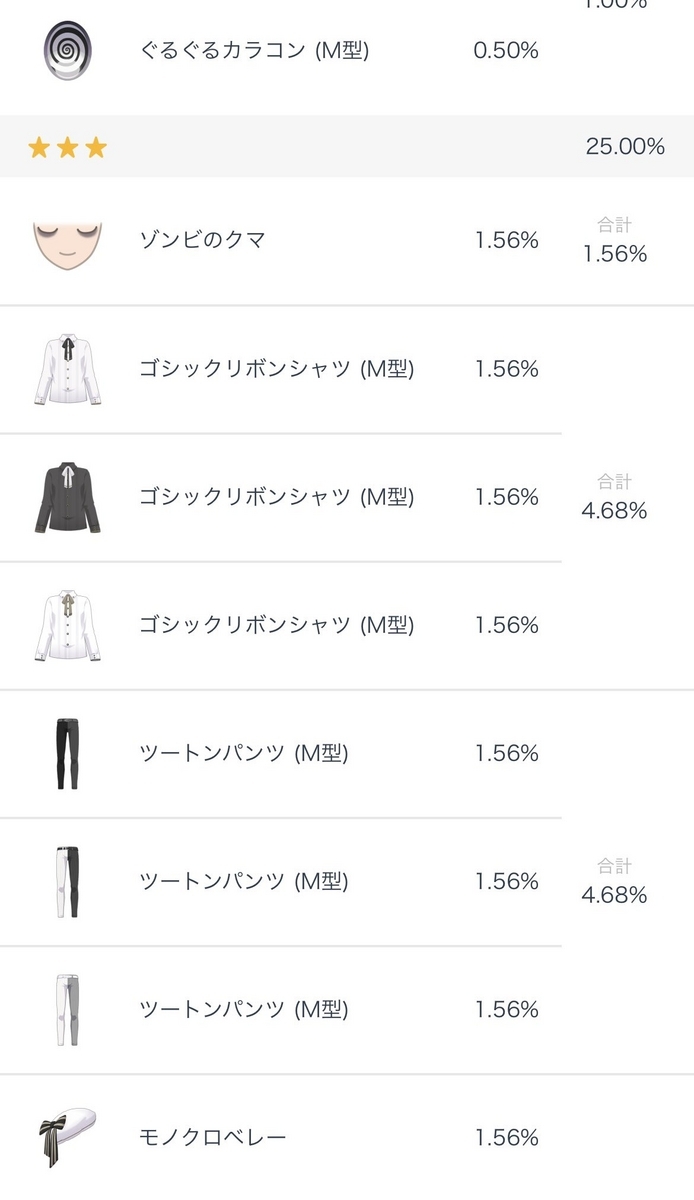
Task: Select the ゾンビのクマ item label
Action: [x=203, y=240]
